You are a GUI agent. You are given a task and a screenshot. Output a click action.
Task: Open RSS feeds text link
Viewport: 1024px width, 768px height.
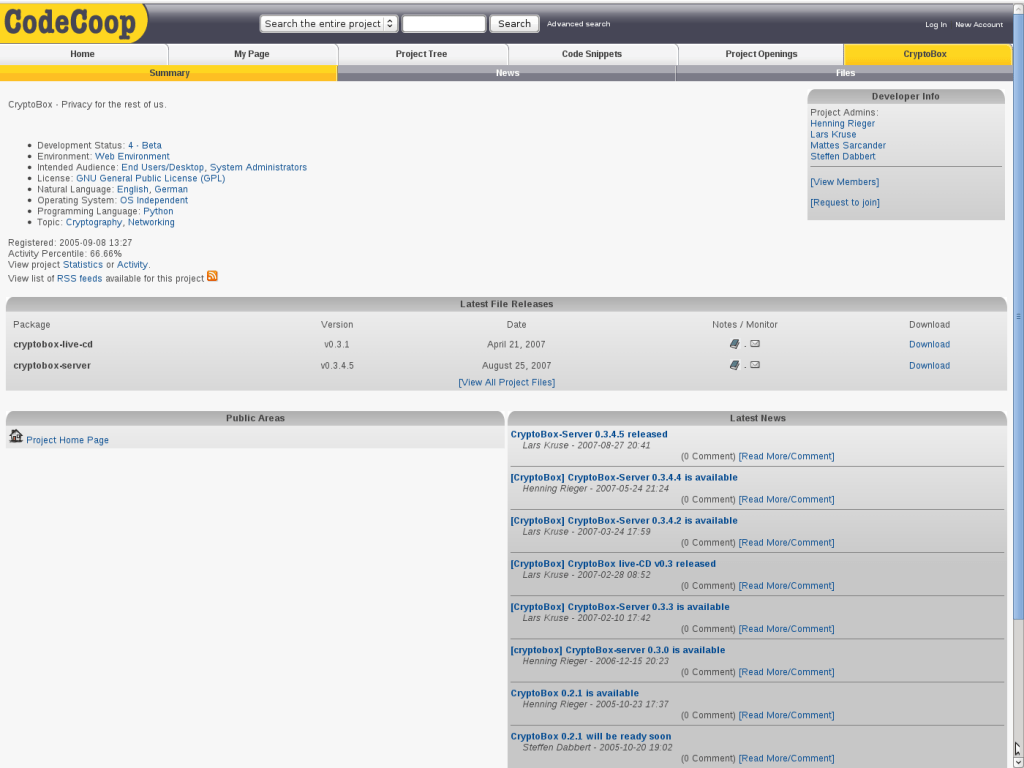pos(80,278)
